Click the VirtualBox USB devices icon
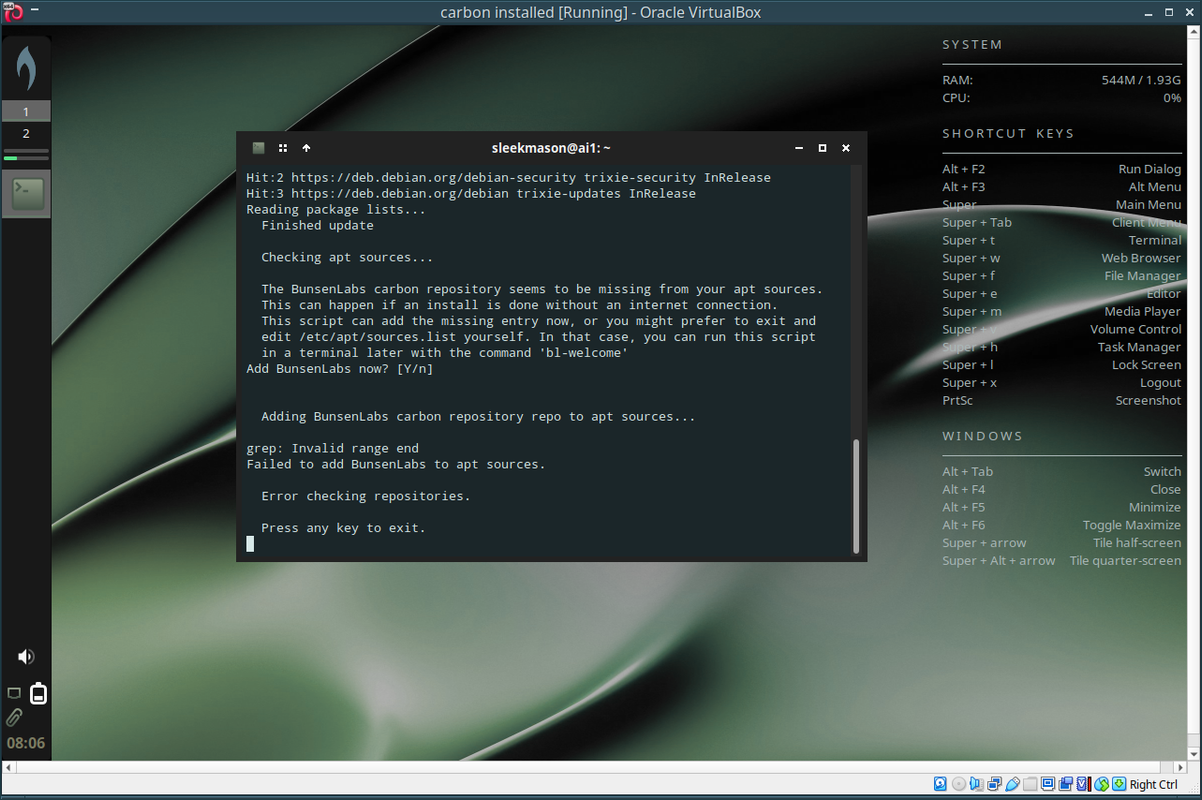This screenshot has height=800, width=1202. [x=1012, y=784]
